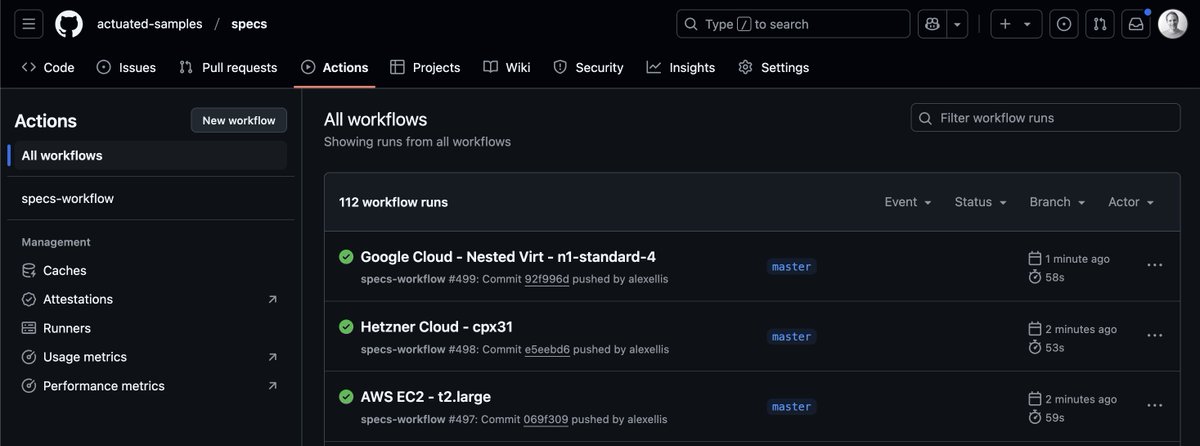Click the Filter workflow runs field
The height and width of the screenshot is (446, 1200).
[x=1045, y=118]
